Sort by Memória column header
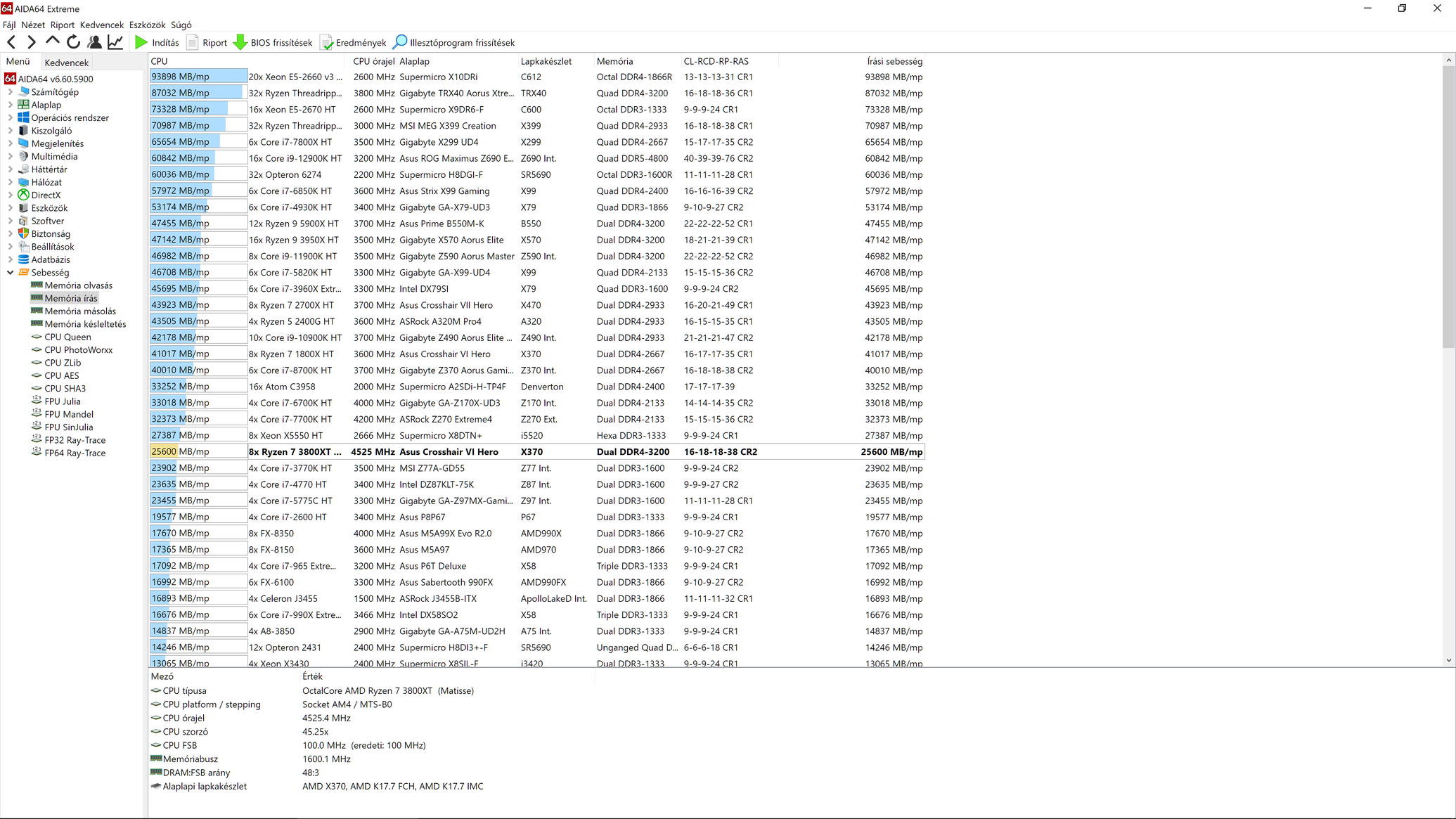 pyautogui.click(x=638, y=62)
